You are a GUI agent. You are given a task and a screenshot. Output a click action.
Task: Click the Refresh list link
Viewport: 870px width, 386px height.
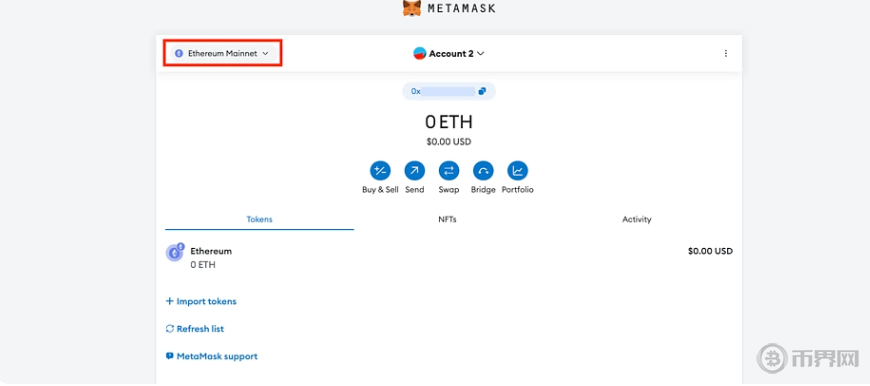[x=195, y=329]
